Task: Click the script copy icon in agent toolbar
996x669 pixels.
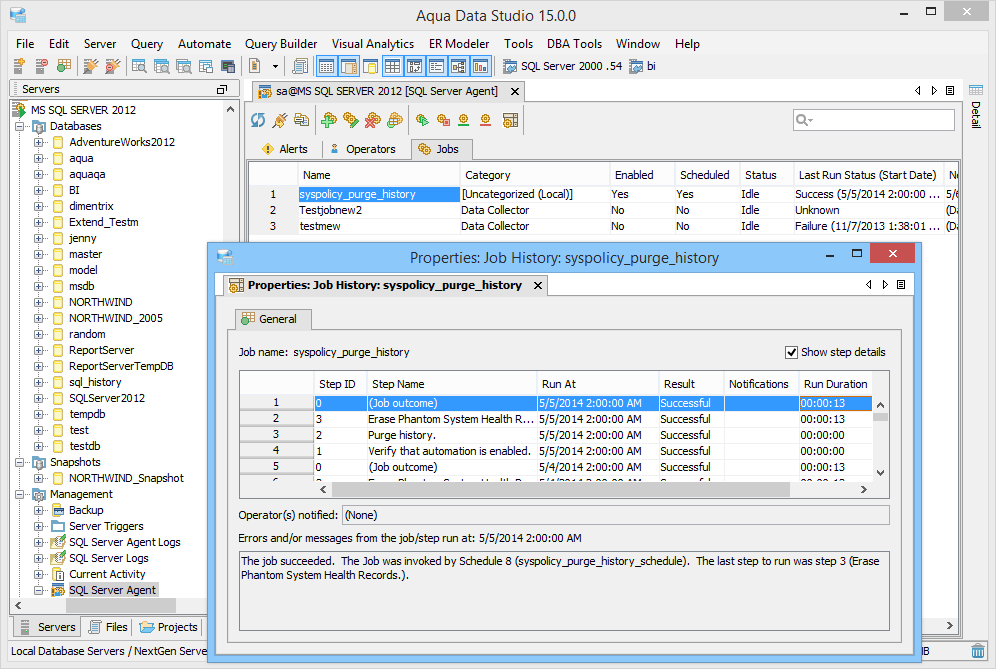Action: click(302, 119)
